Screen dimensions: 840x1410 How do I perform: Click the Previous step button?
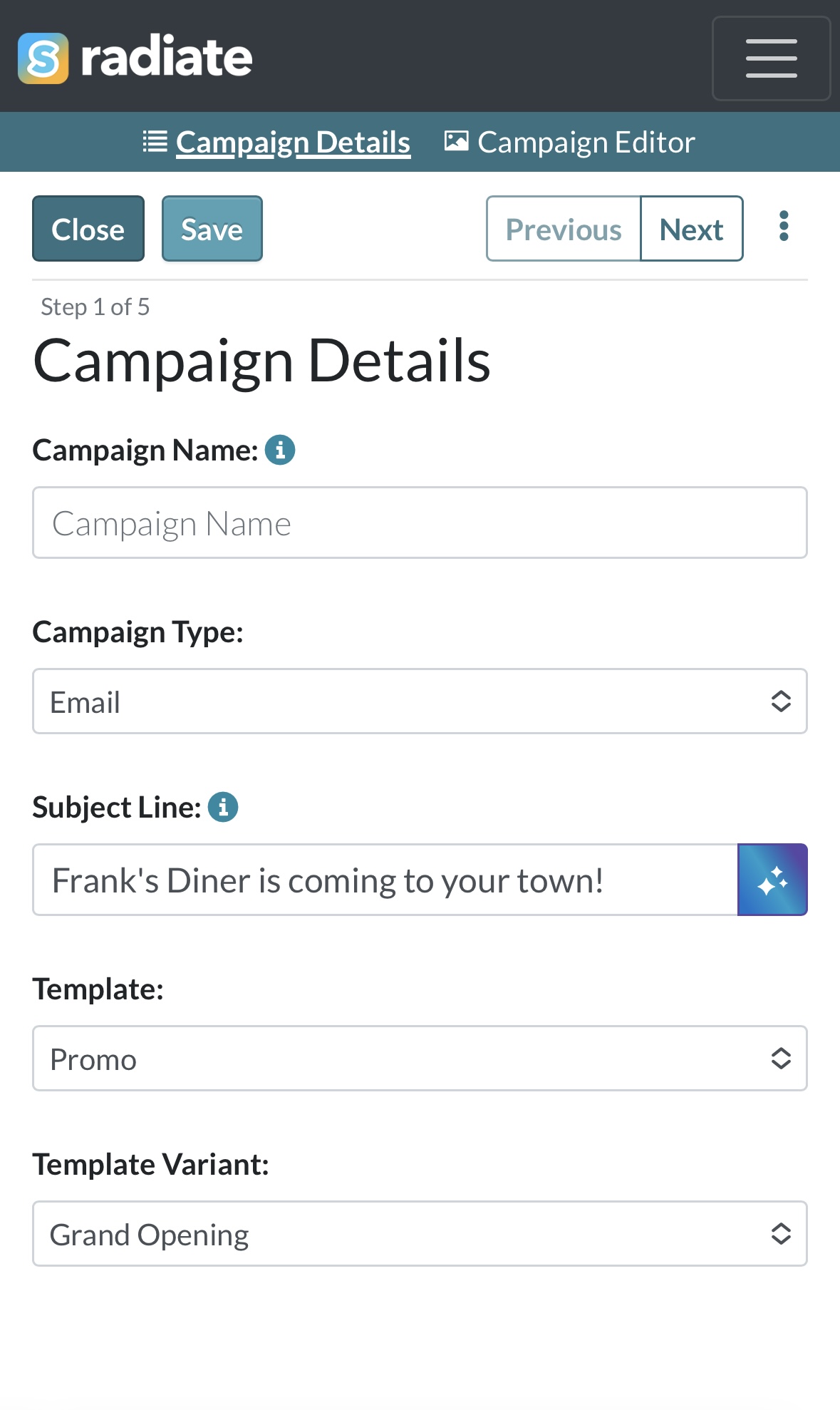(564, 229)
